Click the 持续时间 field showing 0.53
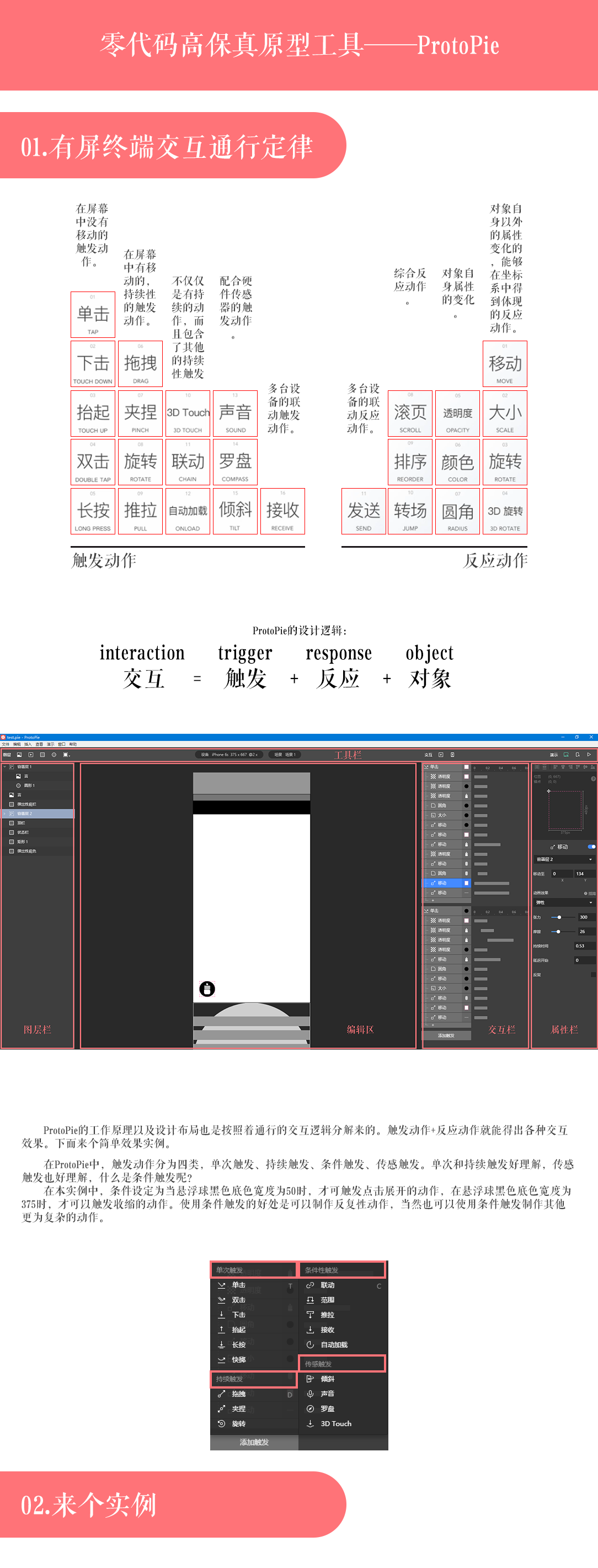This screenshot has width=598, height=1568. 585,946
